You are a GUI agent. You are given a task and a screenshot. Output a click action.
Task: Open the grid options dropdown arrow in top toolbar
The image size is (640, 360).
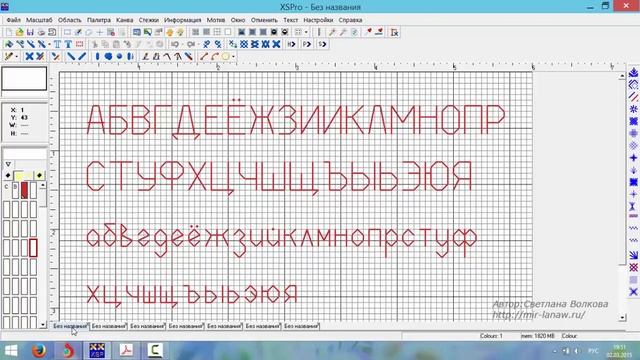[x=306, y=32]
